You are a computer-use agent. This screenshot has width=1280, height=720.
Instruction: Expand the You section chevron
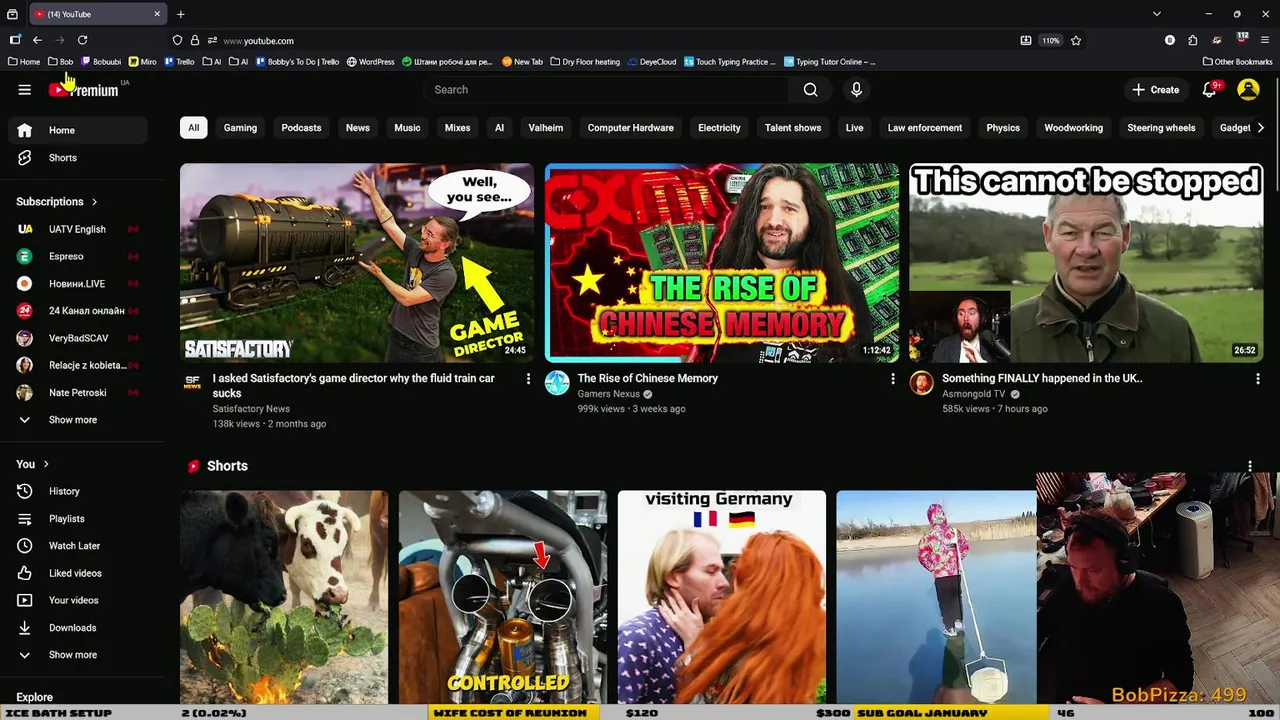45,464
